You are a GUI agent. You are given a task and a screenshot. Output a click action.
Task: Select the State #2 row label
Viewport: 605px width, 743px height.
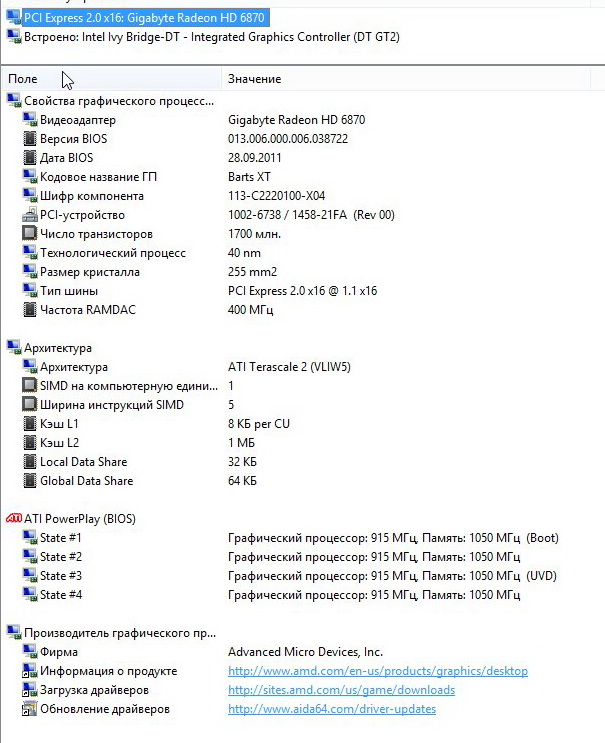[x=61, y=556]
